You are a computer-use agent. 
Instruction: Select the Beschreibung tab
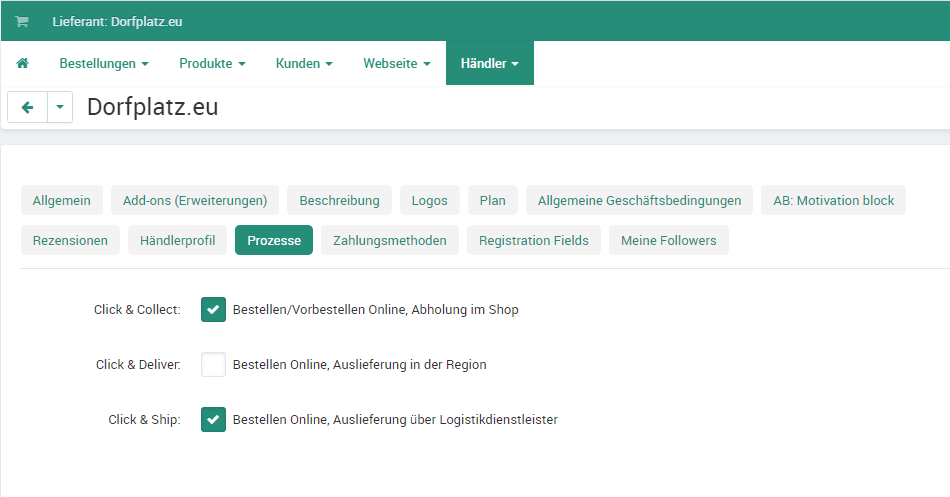click(339, 201)
